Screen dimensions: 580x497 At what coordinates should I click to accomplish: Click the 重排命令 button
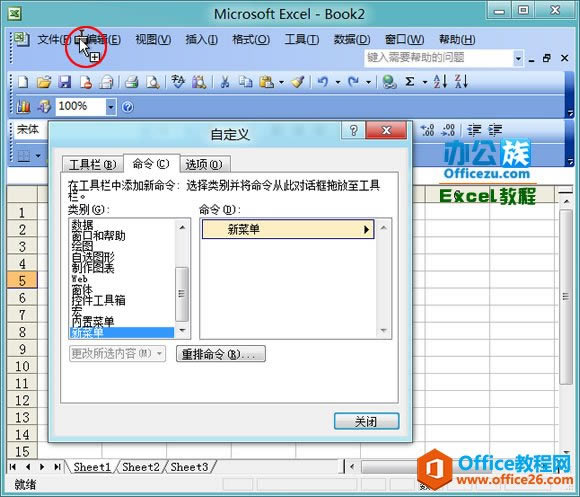[x=220, y=354]
